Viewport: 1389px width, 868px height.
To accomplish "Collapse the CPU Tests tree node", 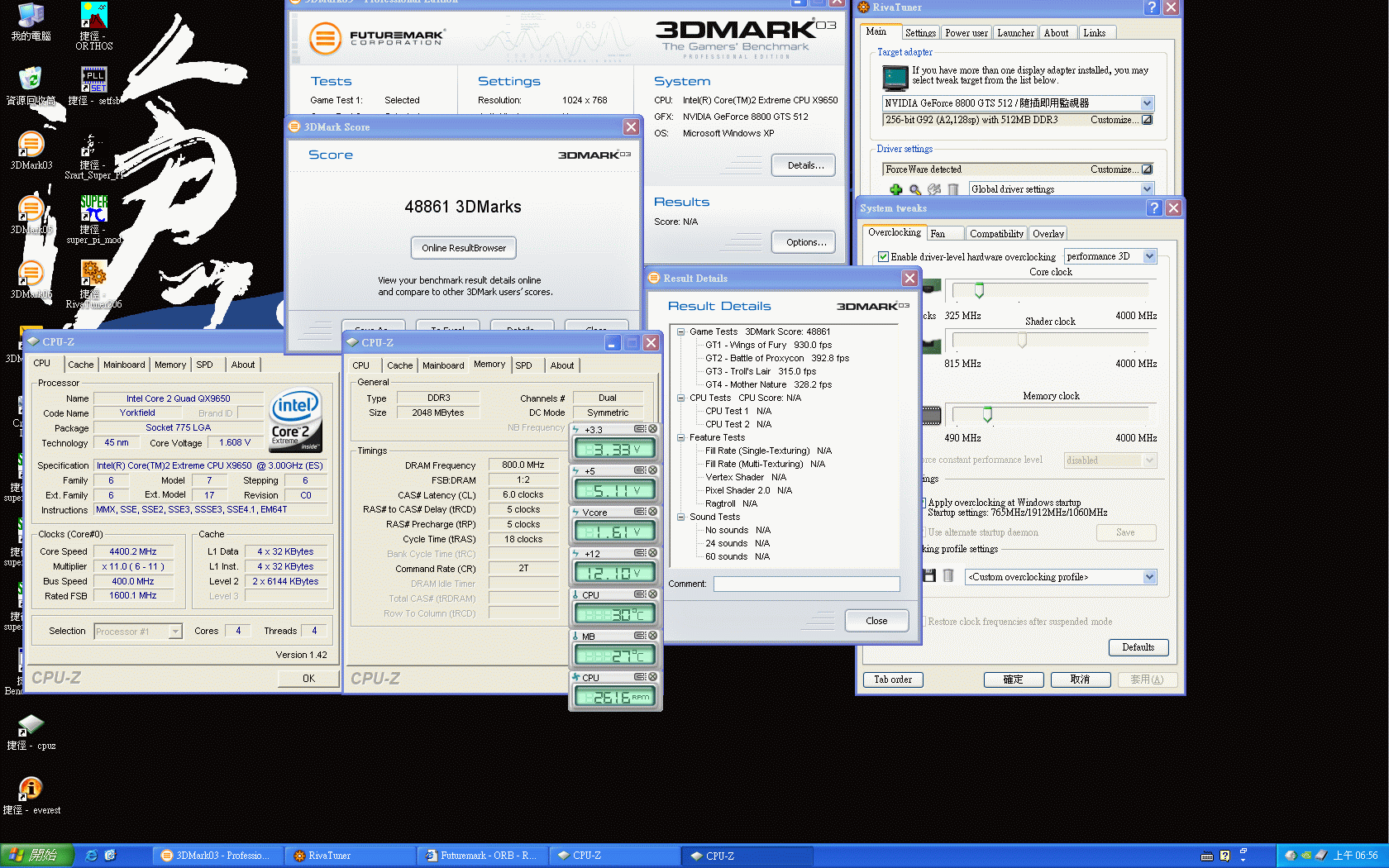I will click(680, 398).
